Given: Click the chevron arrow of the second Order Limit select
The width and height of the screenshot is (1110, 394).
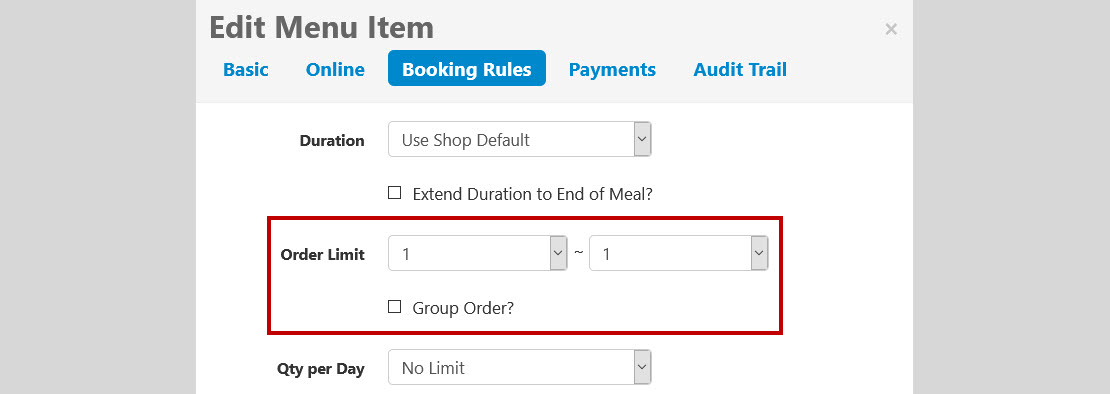Looking at the screenshot, I should (759, 253).
